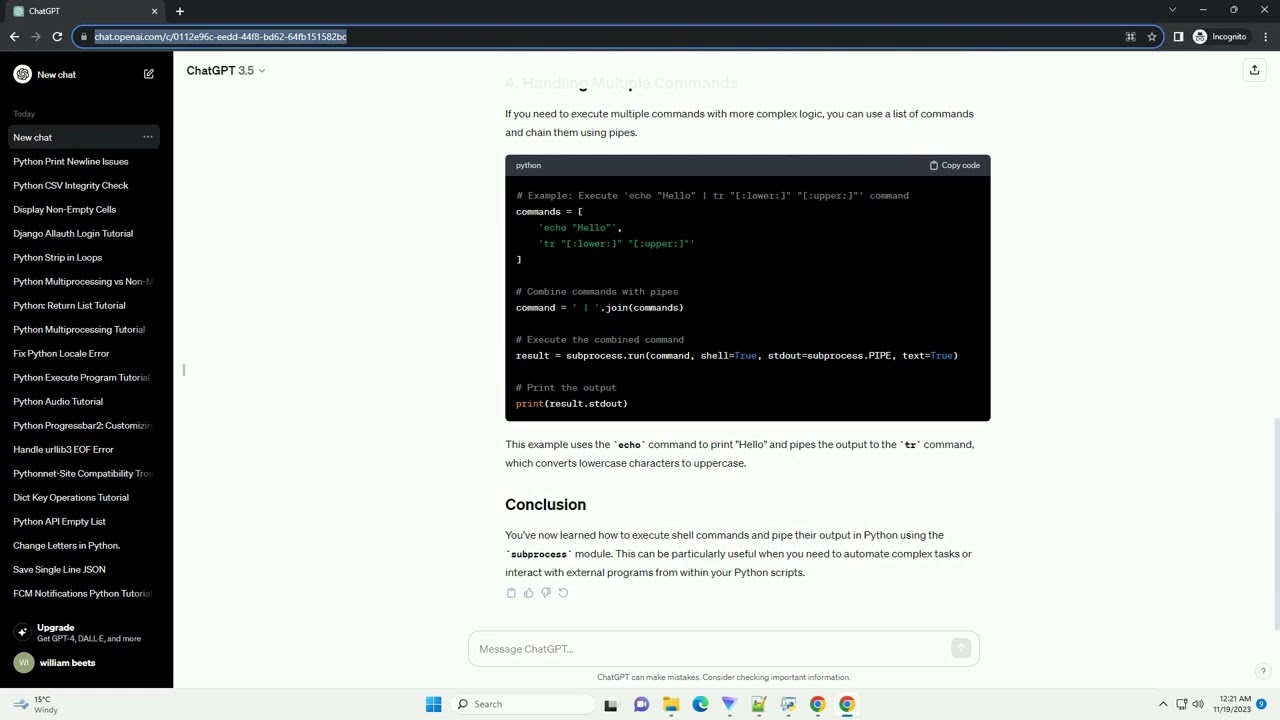Open Chrome's three-dot menu
Viewport: 1280px width, 720px height.
click(x=1265, y=37)
